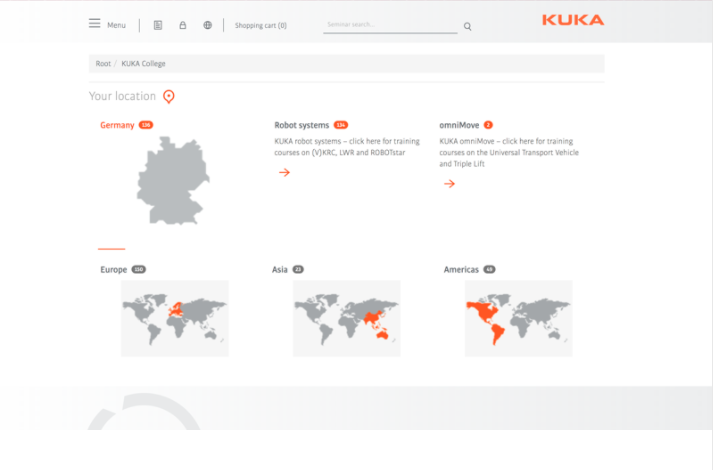
Task: Click the arrow under Robot systems
Action: (x=285, y=172)
